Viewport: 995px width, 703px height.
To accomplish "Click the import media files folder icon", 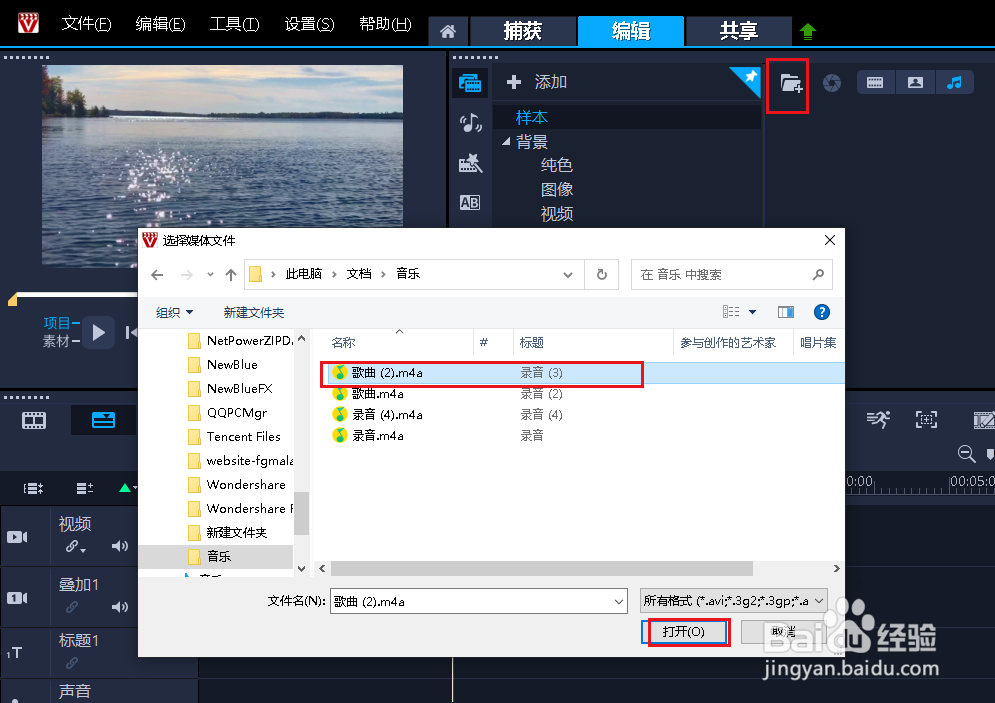I will 791,83.
